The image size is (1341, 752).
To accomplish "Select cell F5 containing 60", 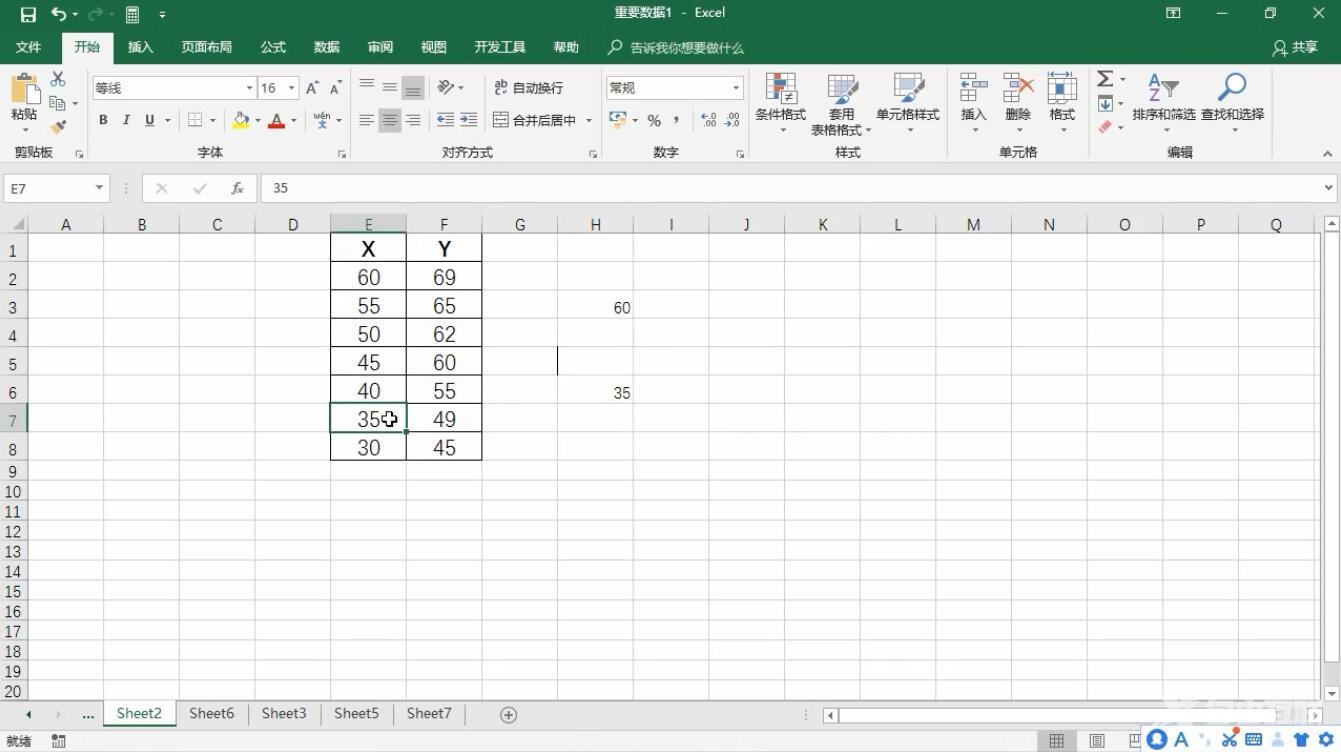I will 444,362.
